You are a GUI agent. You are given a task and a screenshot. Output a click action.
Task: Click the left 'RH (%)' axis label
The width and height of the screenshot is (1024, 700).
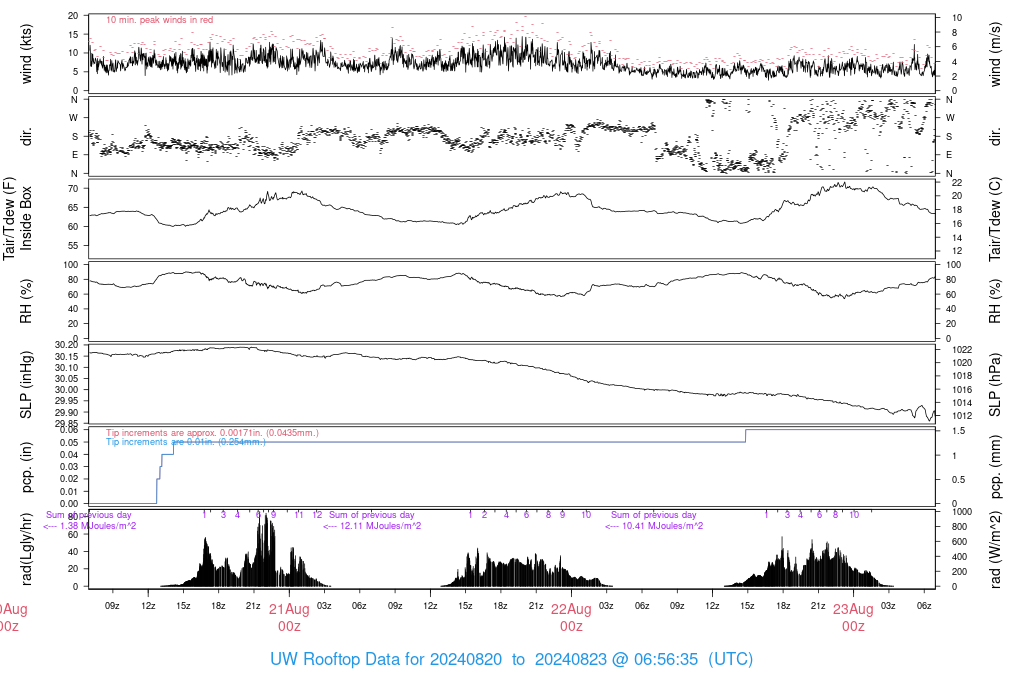click(26, 301)
